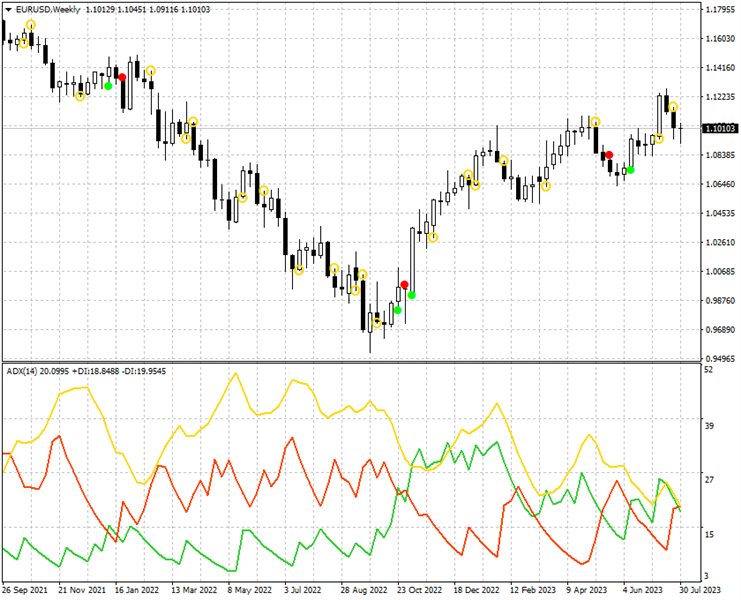Open the chart menu triangle beside EURUSD,Weekly
The width and height of the screenshot is (741, 600).
(x=9, y=10)
